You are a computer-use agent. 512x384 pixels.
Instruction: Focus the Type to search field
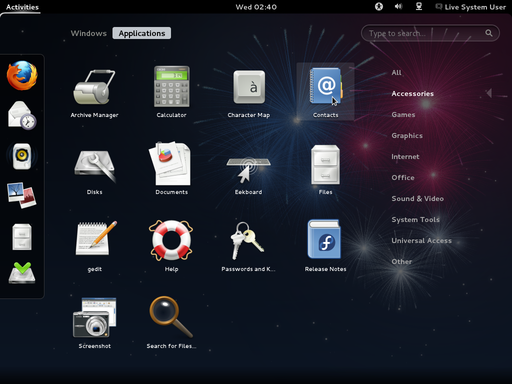(430, 33)
